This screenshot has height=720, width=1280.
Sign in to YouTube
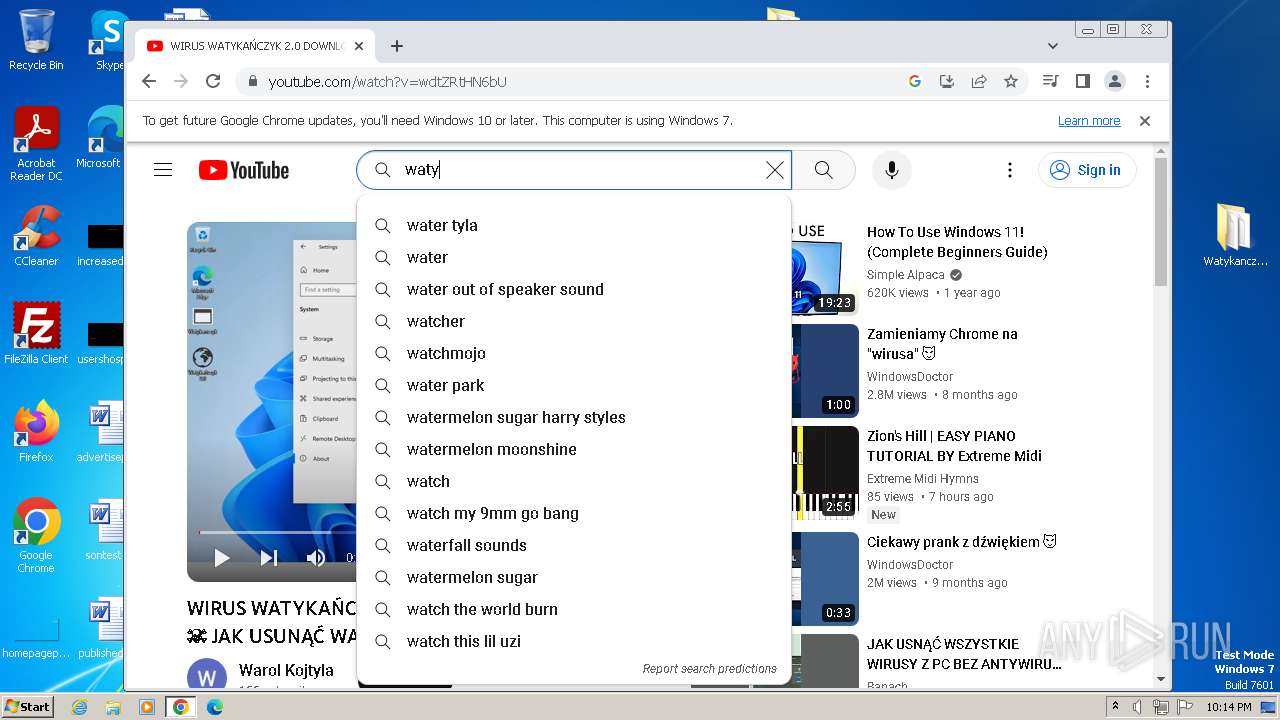(x=1087, y=170)
